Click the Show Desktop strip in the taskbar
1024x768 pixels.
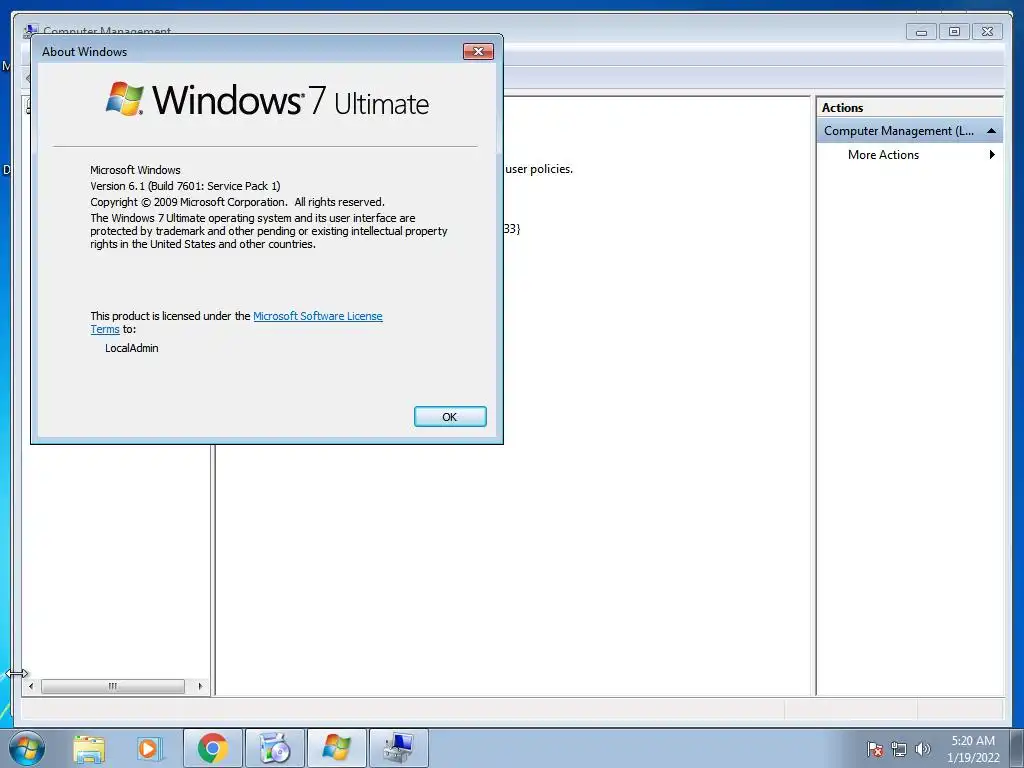(1017, 748)
